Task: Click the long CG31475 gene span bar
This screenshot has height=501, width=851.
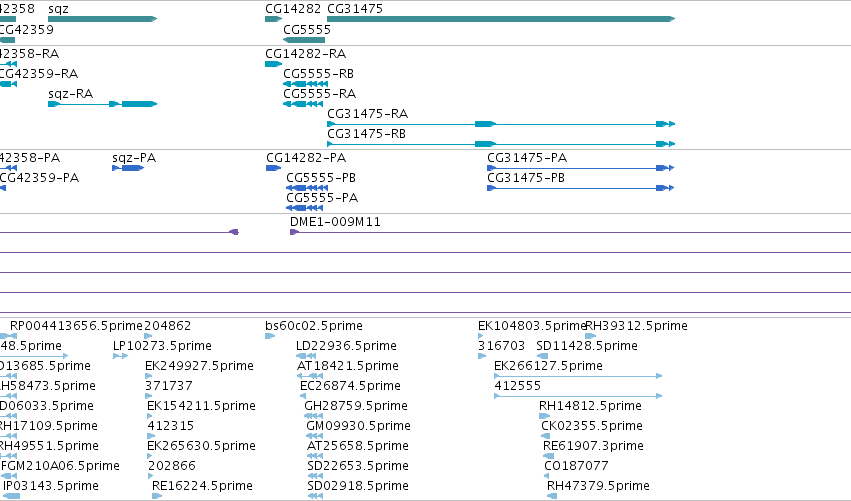Action: pyautogui.click(x=501, y=19)
